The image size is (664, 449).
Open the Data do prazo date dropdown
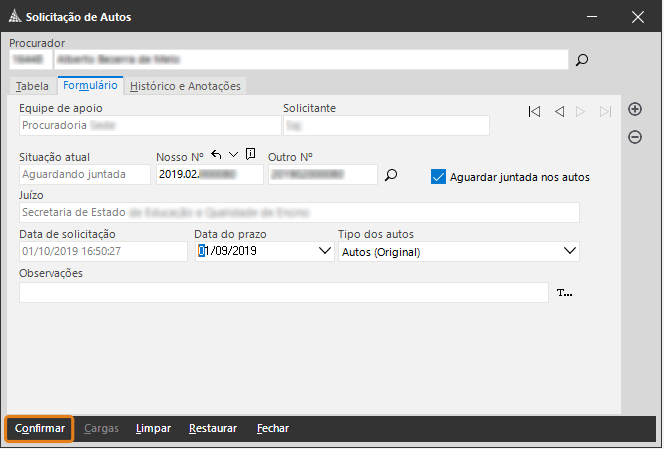click(x=325, y=251)
